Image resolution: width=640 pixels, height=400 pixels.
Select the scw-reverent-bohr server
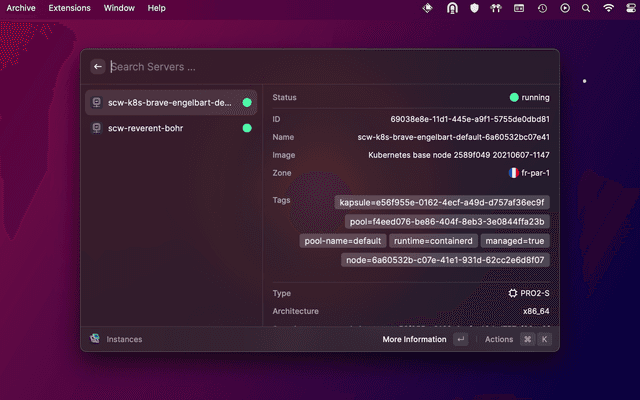[x=145, y=128]
